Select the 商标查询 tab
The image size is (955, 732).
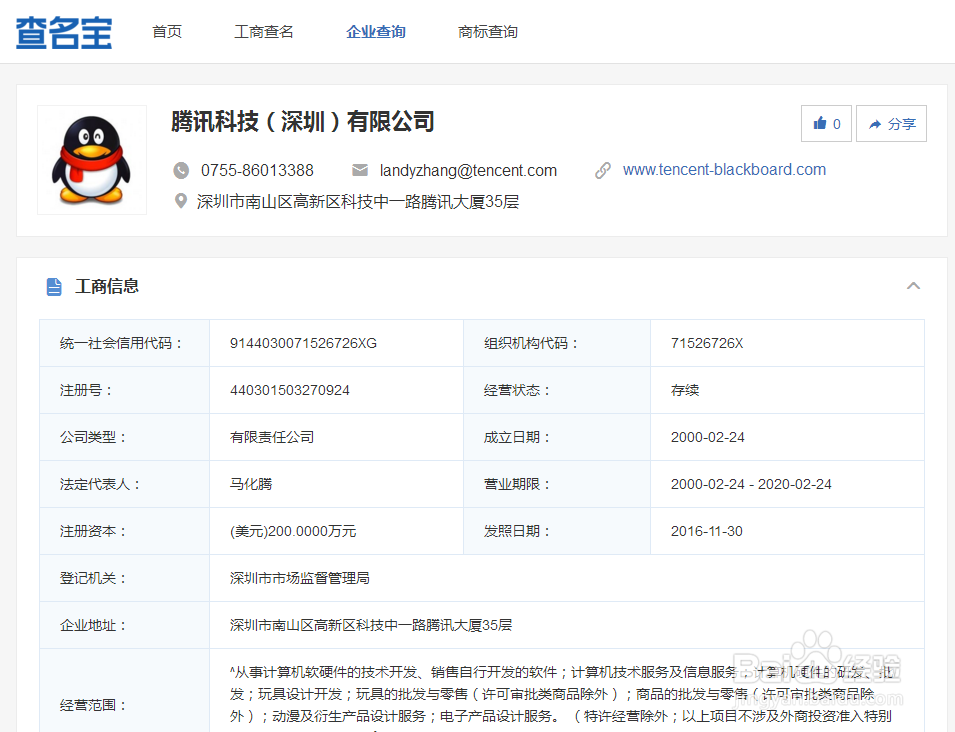click(x=487, y=31)
